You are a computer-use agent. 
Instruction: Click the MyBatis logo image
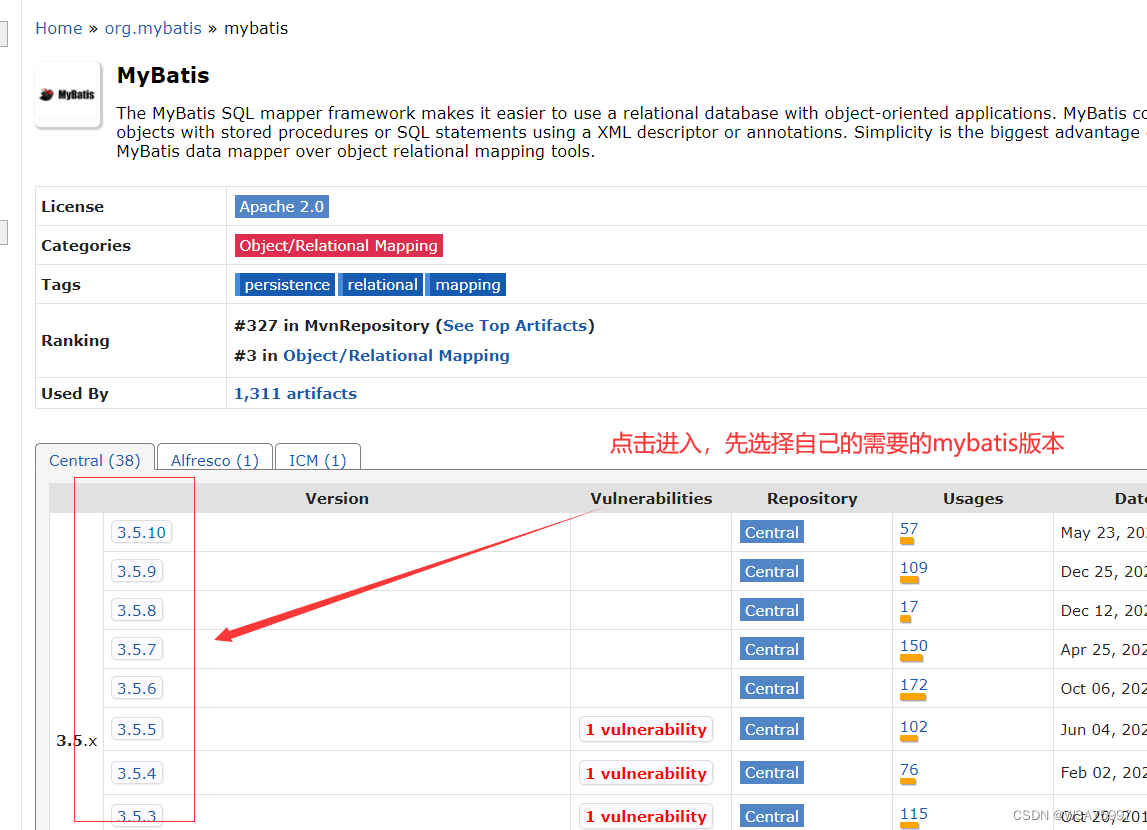(x=68, y=95)
